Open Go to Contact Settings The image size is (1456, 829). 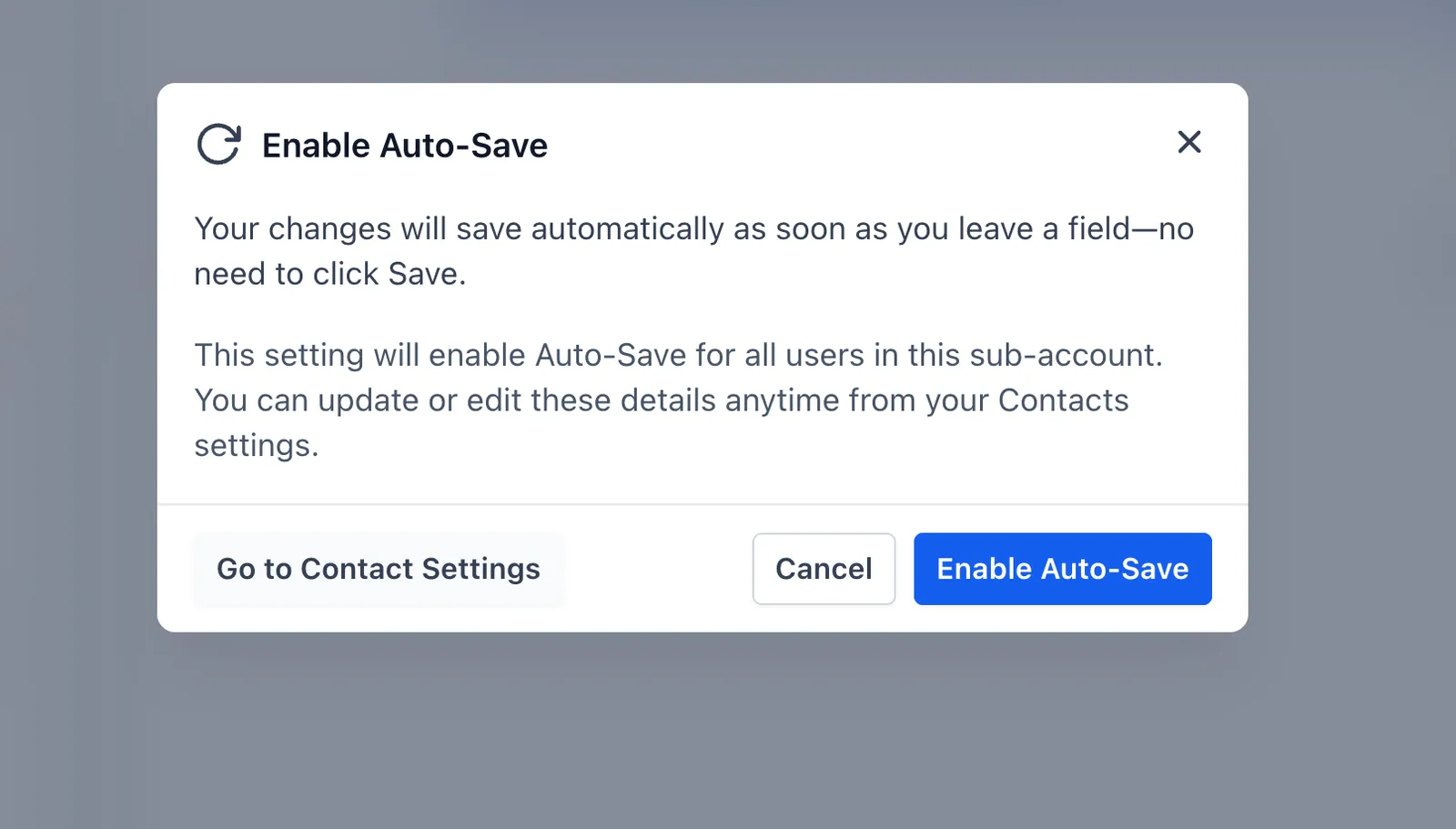click(379, 569)
